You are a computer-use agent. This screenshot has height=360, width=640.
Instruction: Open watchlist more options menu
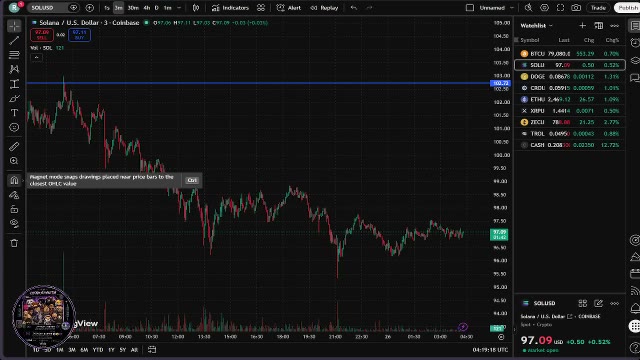click(614, 26)
